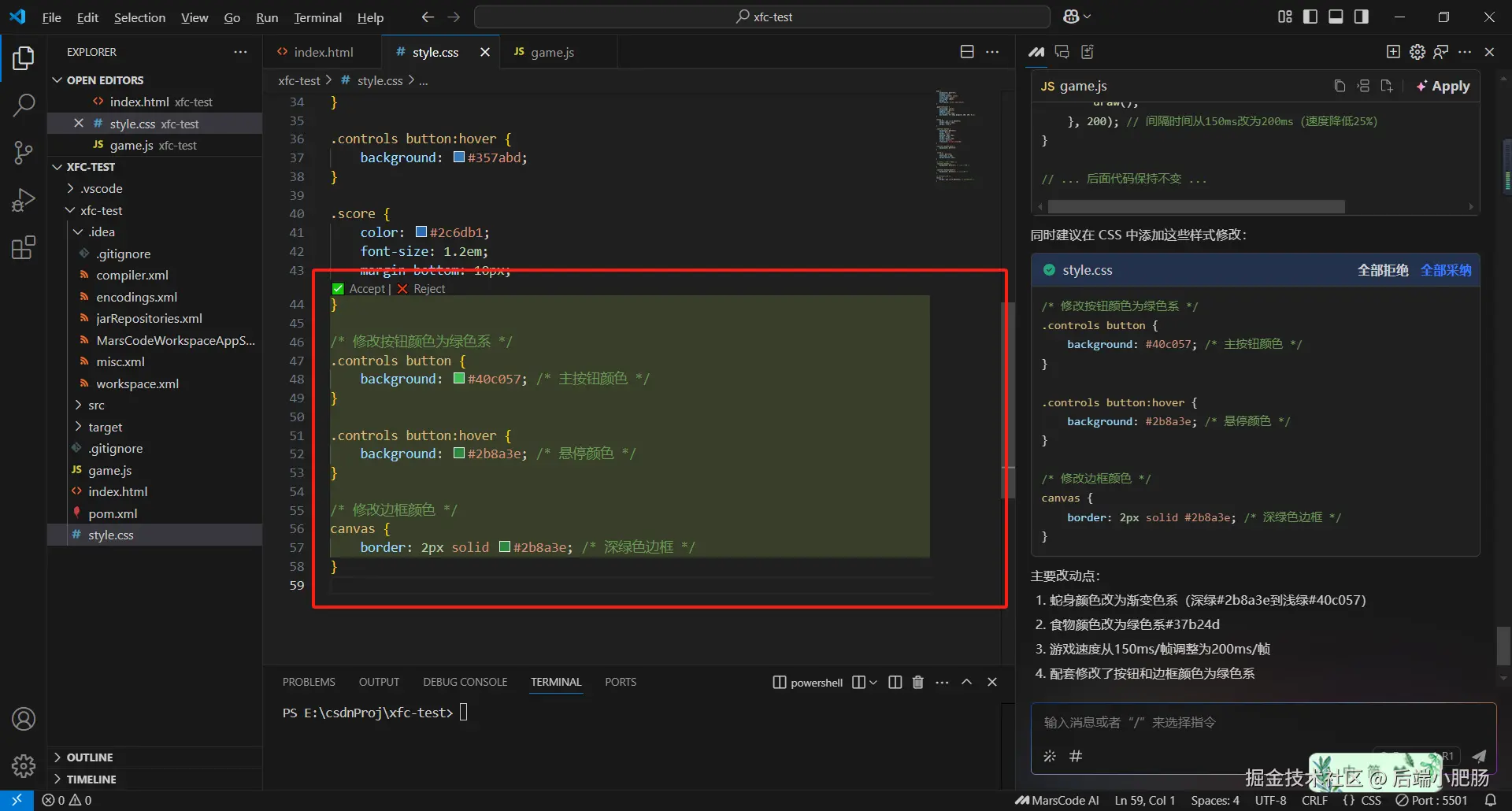Maximize the terminal panel size
The height and width of the screenshot is (811, 1512).
pos(967,682)
